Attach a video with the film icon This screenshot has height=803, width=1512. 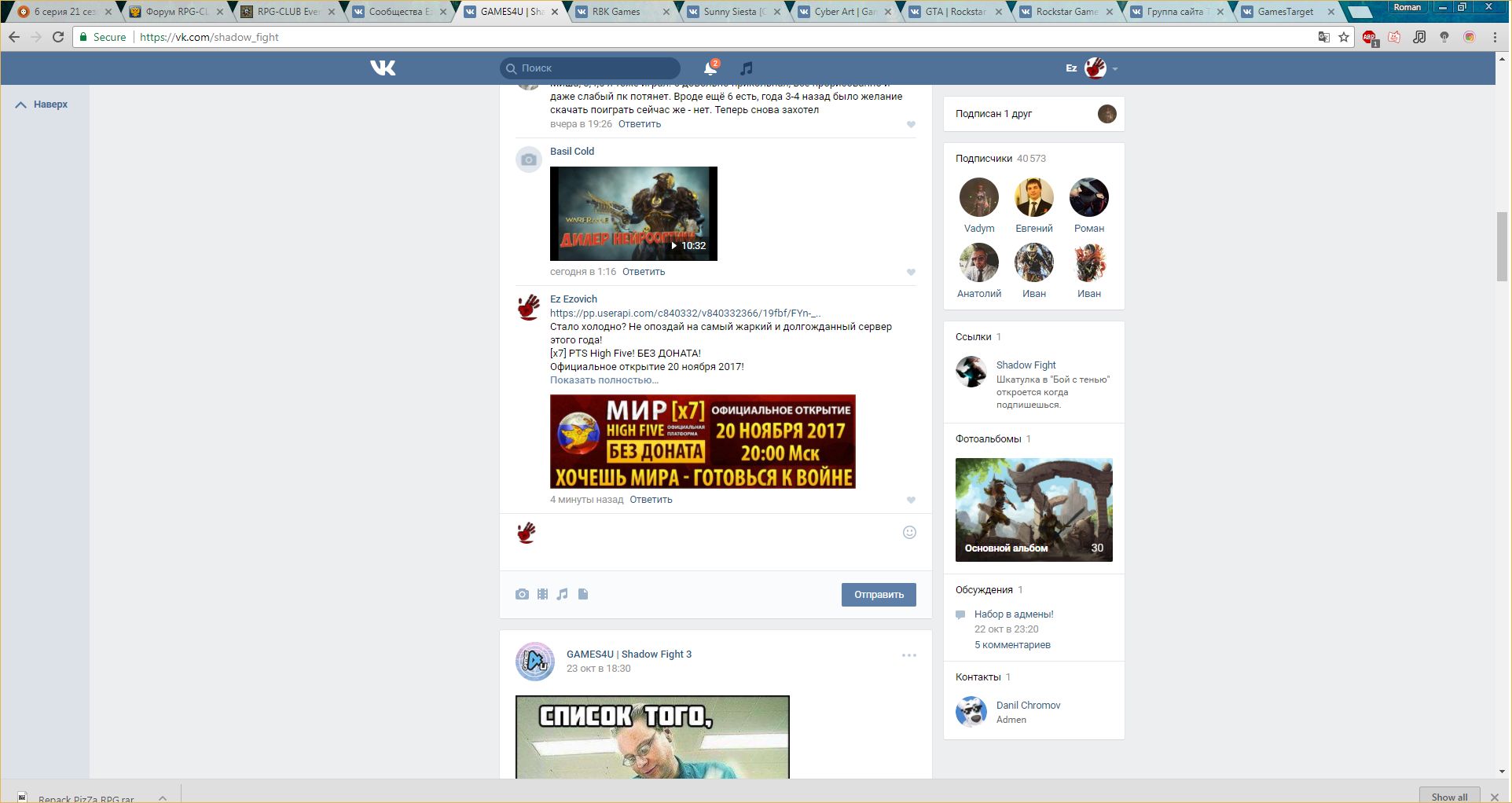coord(542,594)
